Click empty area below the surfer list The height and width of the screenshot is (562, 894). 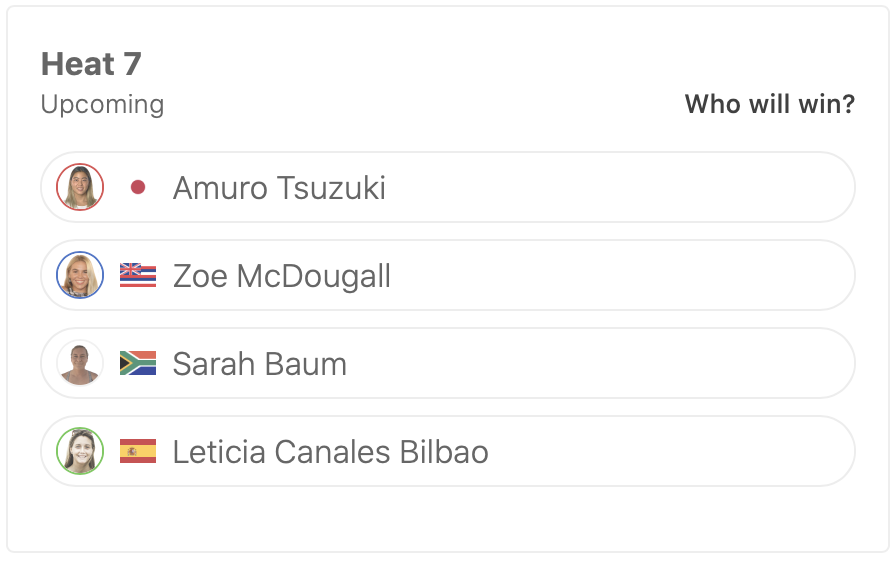click(x=447, y=518)
